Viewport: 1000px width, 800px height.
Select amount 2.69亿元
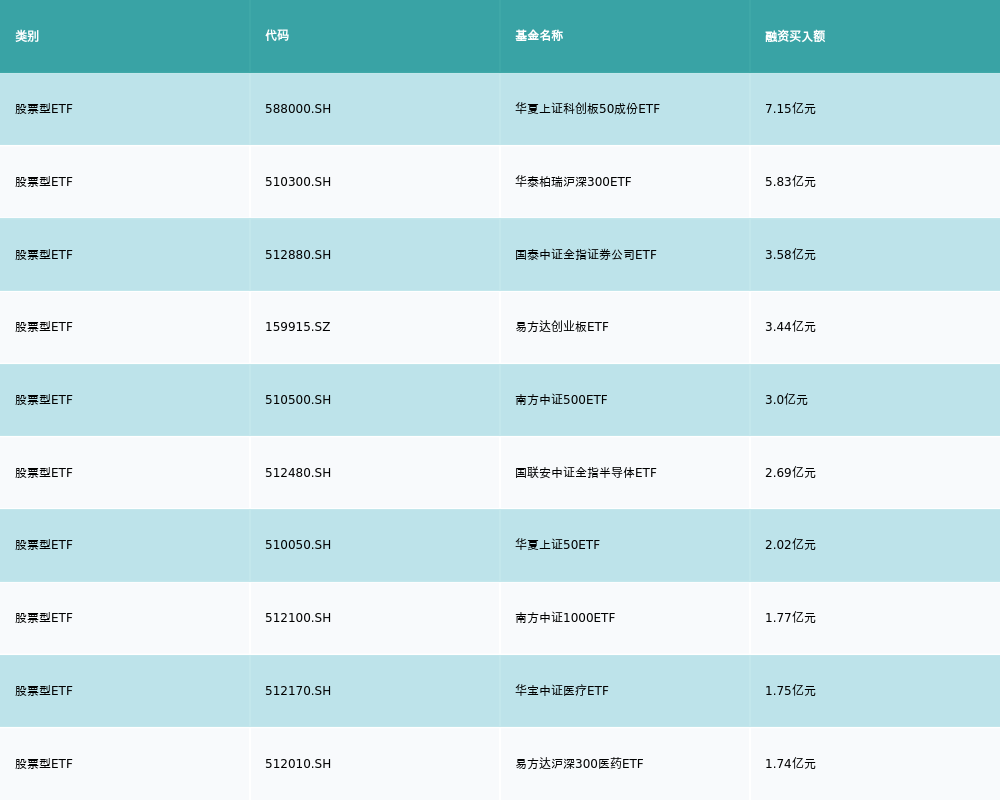(x=790, y=473)
